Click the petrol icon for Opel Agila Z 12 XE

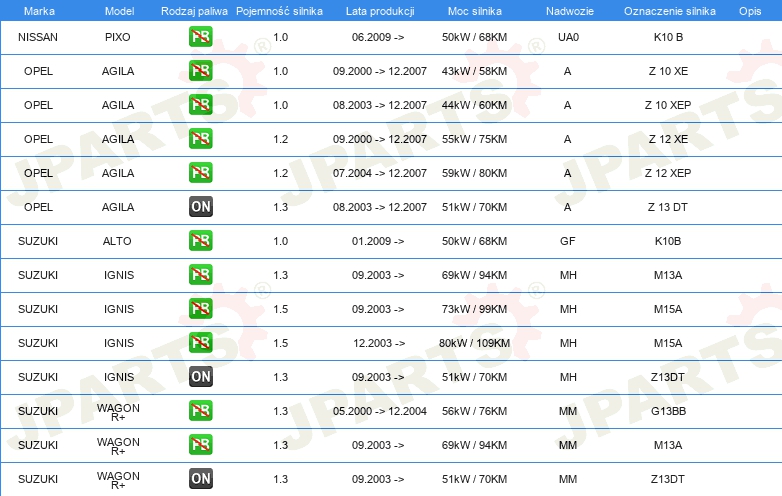(x=200, y=139)
